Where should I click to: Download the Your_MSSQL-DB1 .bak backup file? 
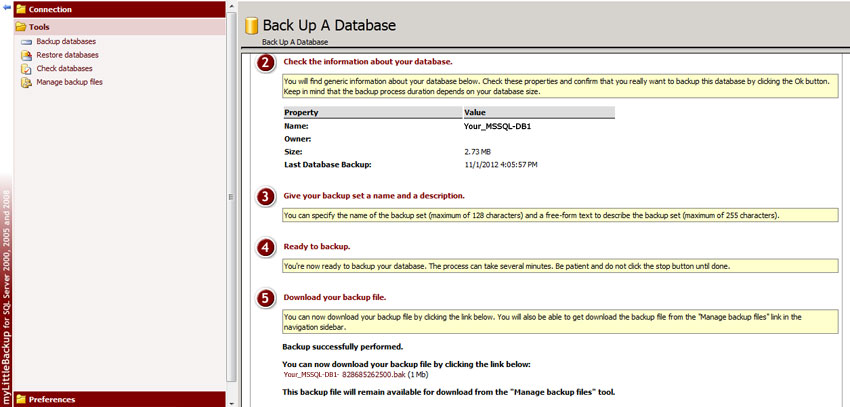coord(344,374)
